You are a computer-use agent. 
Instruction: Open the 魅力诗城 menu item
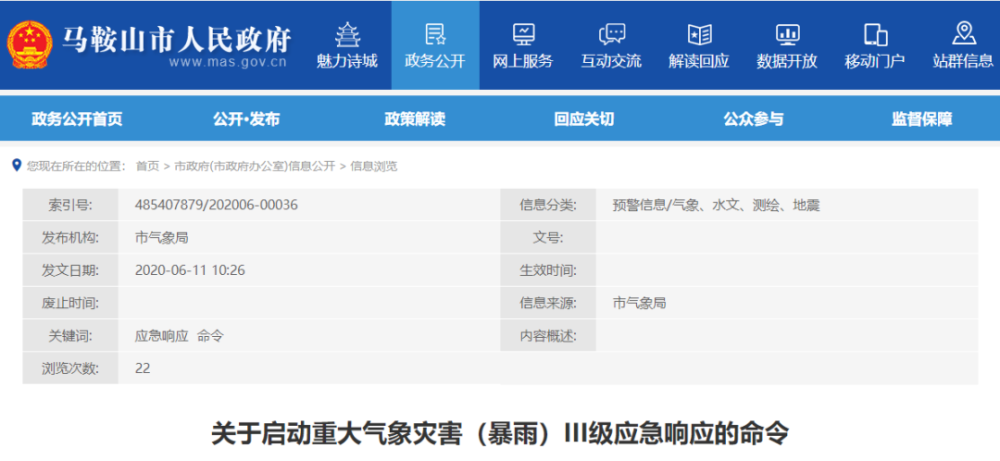347,61
